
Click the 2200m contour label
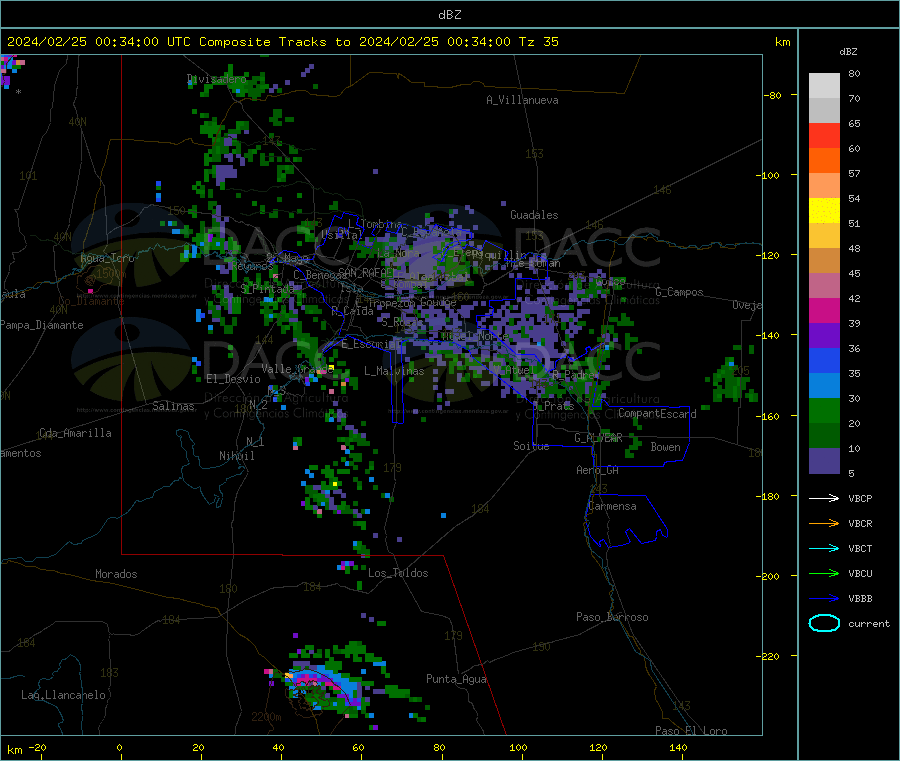[266, 717]
